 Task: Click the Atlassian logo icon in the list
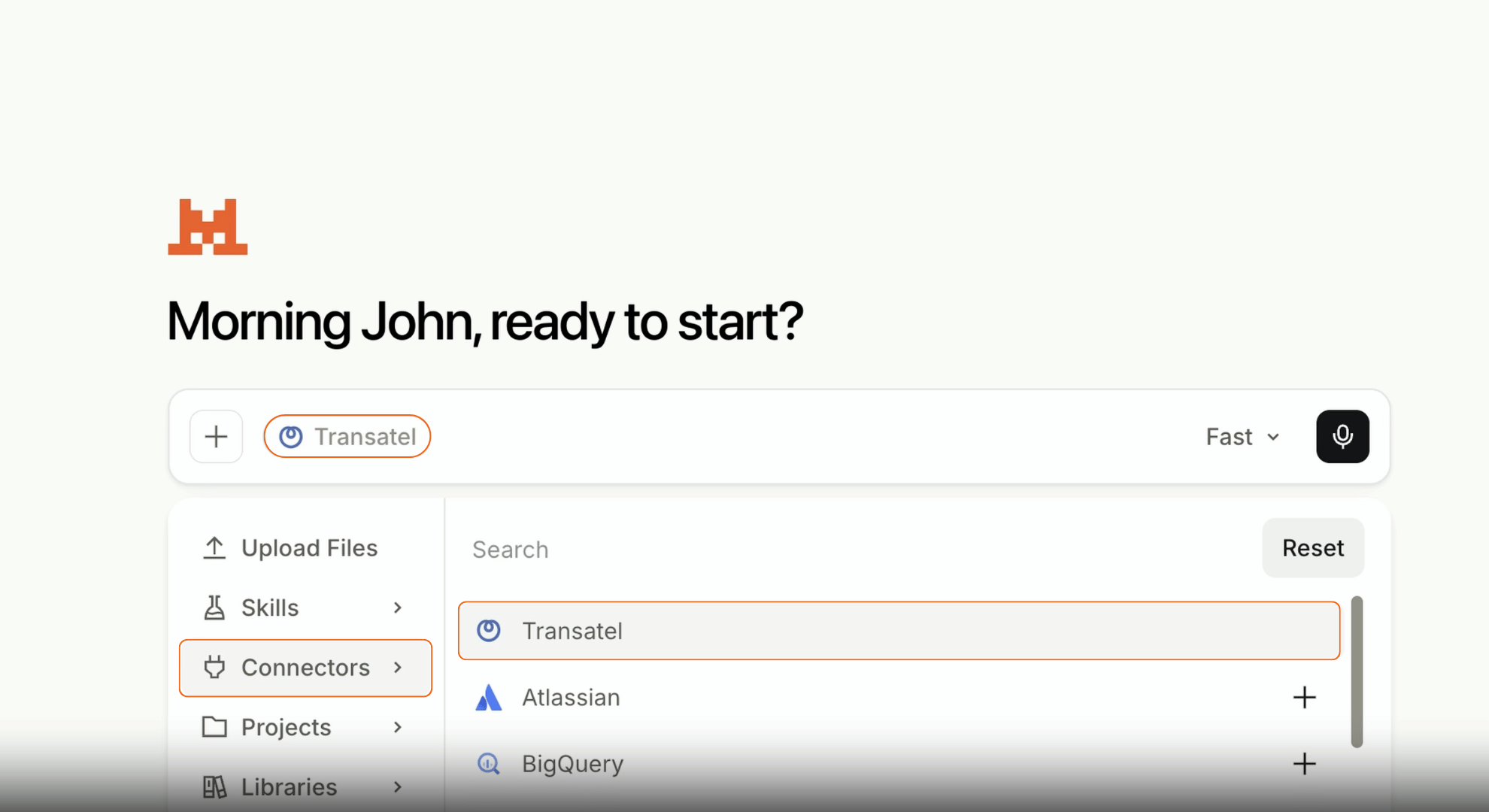tap(489, 698)
